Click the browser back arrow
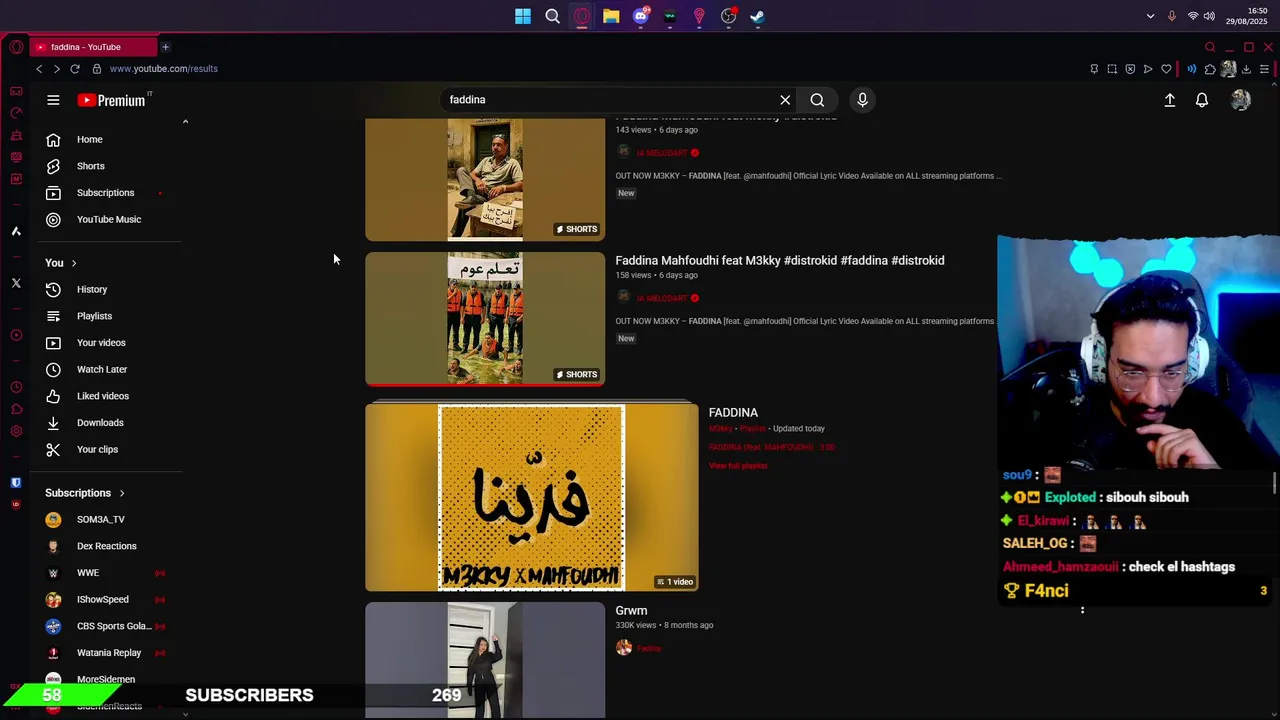 tap(39, 69)
